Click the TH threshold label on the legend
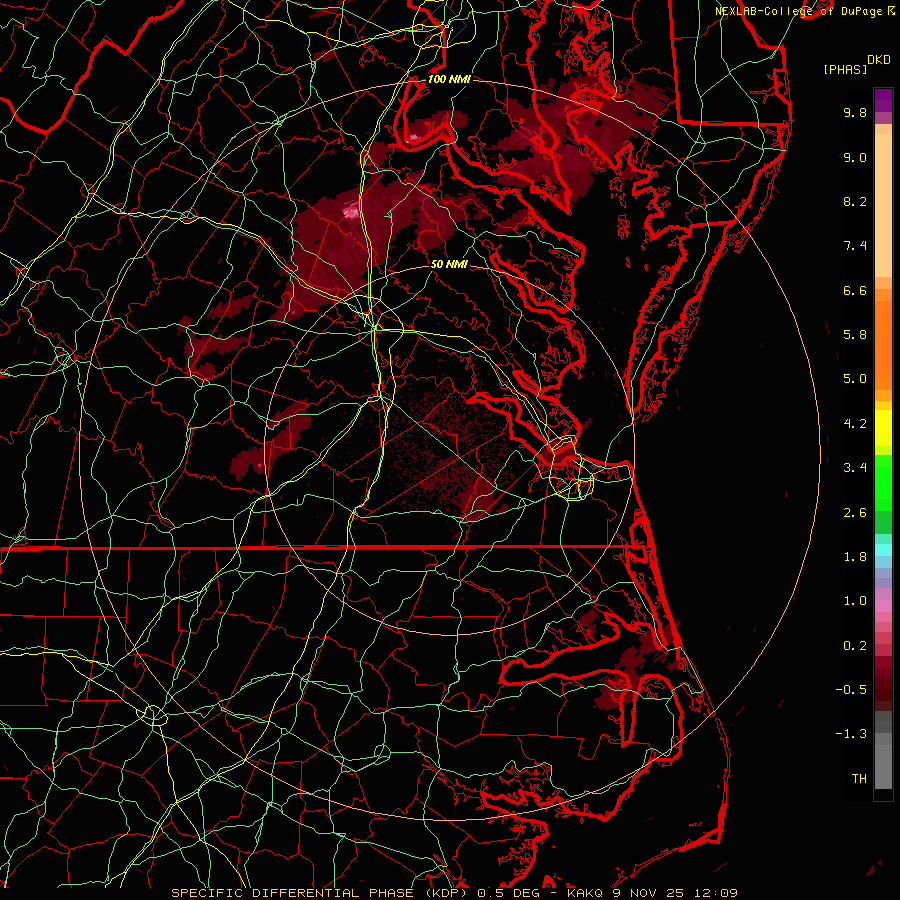The height and width of the screenshot is (900, 900). pyautogui.click(x=859, y=779)
